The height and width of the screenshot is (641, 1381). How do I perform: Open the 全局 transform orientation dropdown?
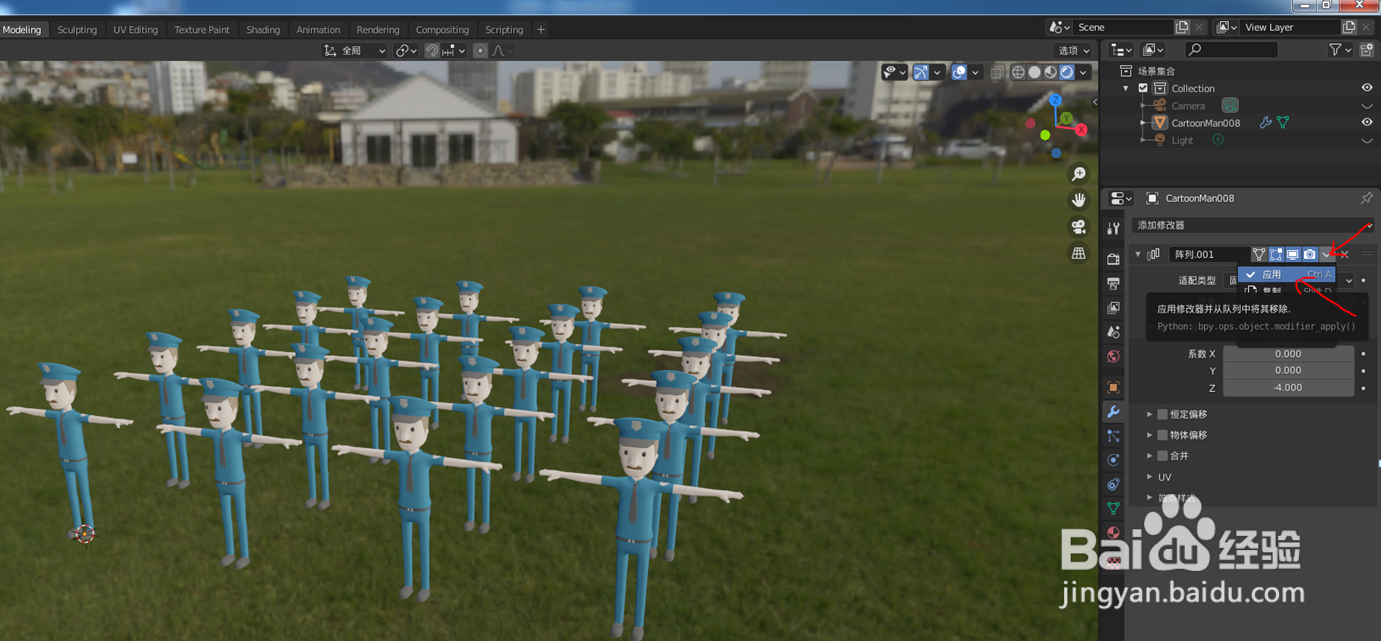[355, 50]
